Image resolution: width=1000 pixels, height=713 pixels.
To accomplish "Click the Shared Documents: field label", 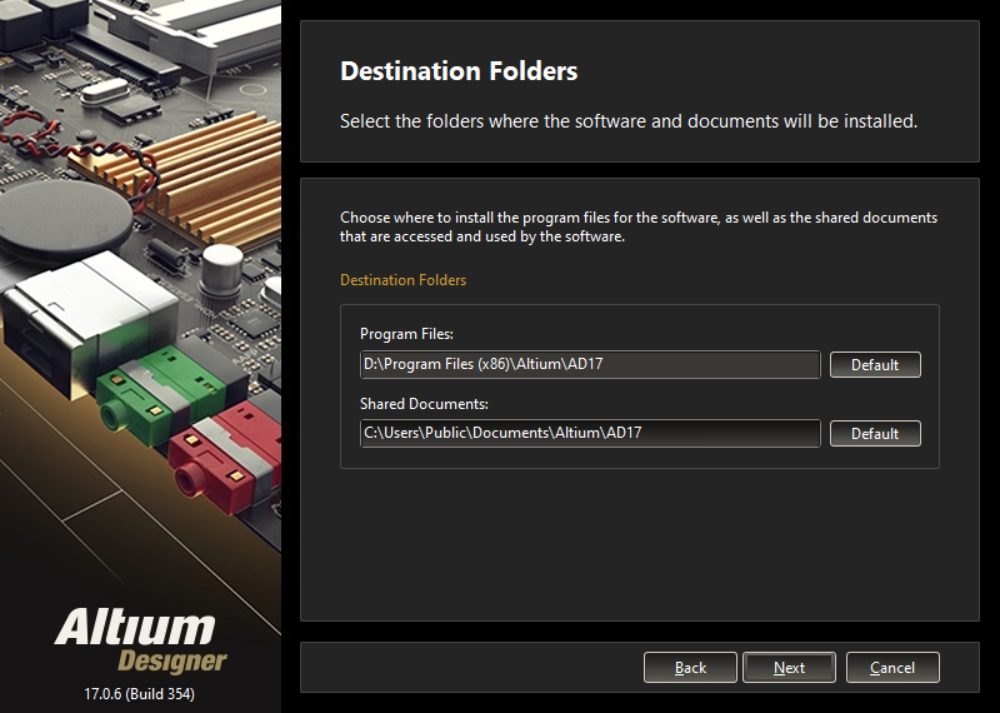I will pyautogui.click(x=424, y=404).
